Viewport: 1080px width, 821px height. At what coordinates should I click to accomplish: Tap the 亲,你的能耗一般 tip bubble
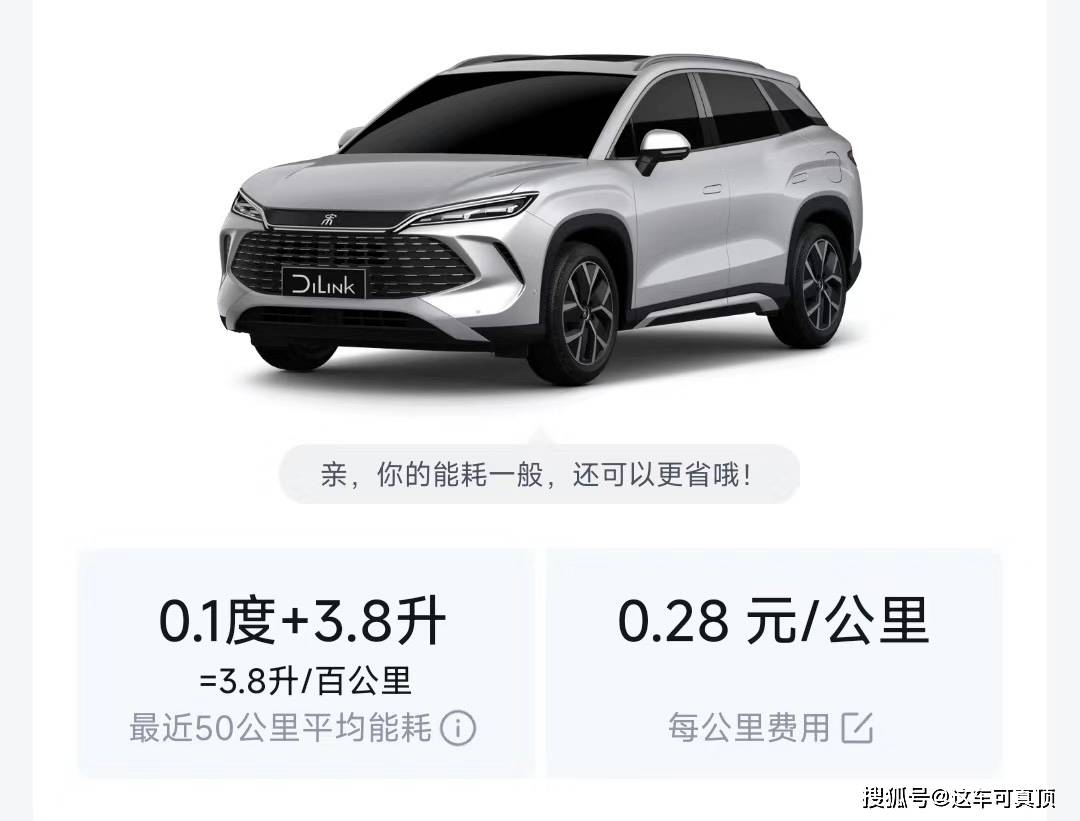point(539,474)
